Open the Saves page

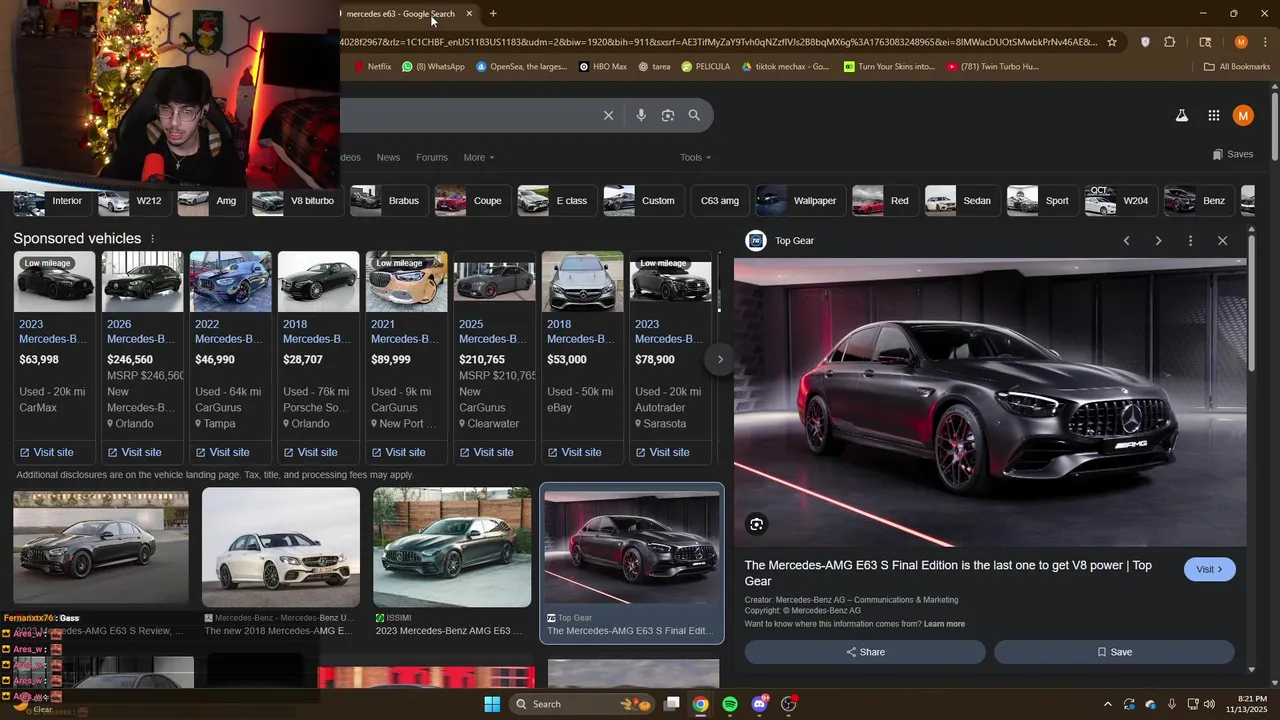pos(1232,154)
